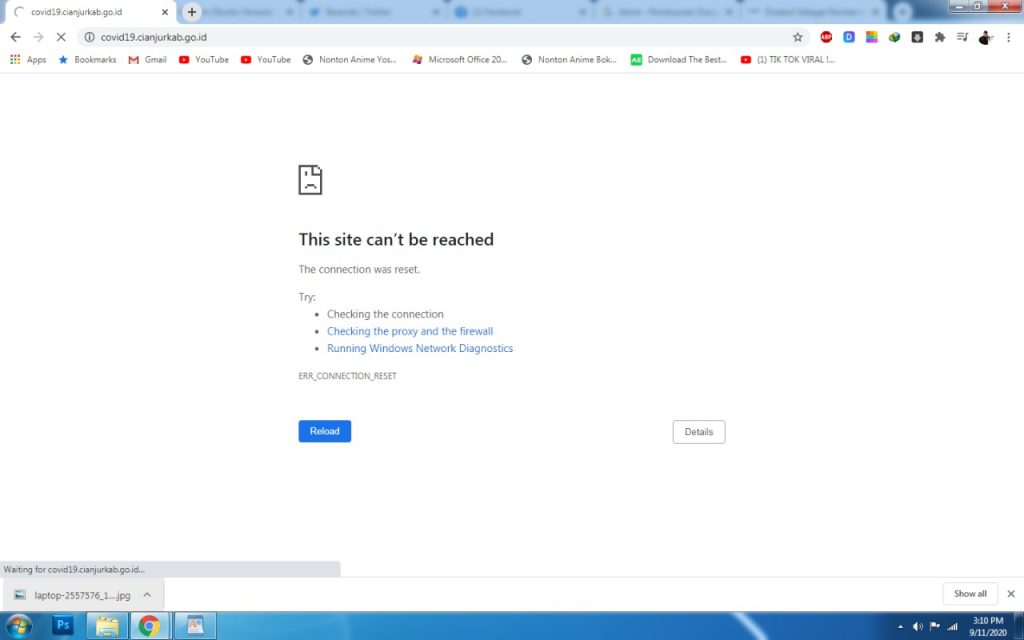Click the volume speaker icon in tray
1024x640 pixels.
tap(917, 627)
